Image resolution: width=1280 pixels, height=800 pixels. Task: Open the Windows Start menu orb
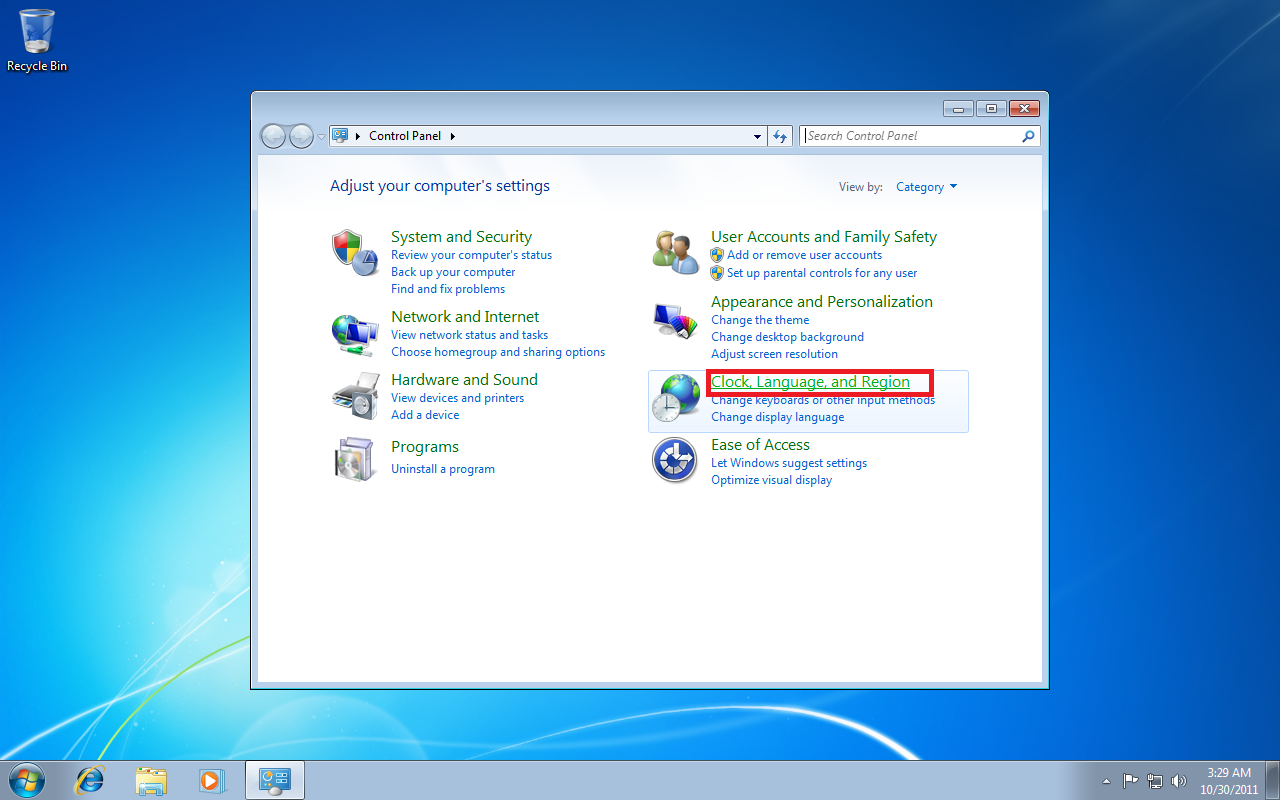27,780
